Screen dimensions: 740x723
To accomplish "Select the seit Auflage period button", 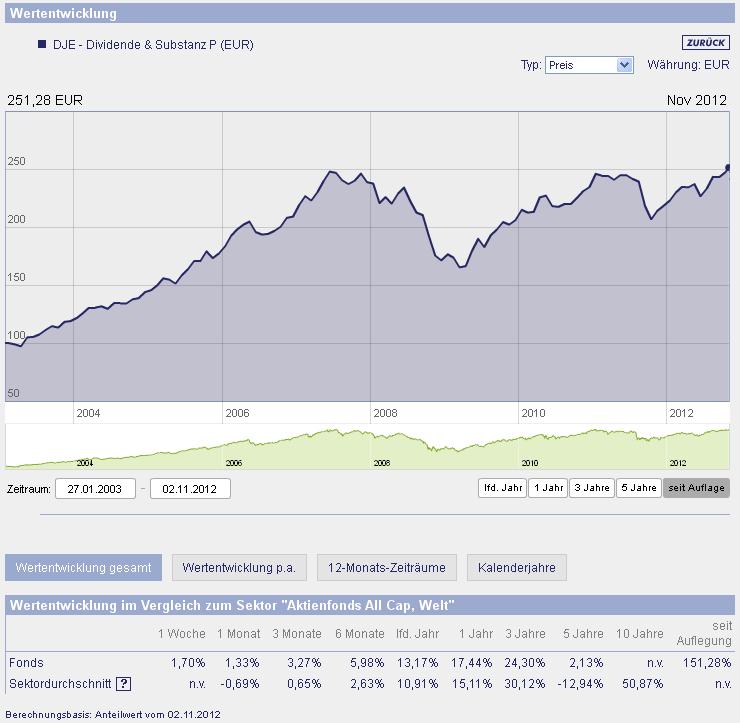I will pos(696,488).
